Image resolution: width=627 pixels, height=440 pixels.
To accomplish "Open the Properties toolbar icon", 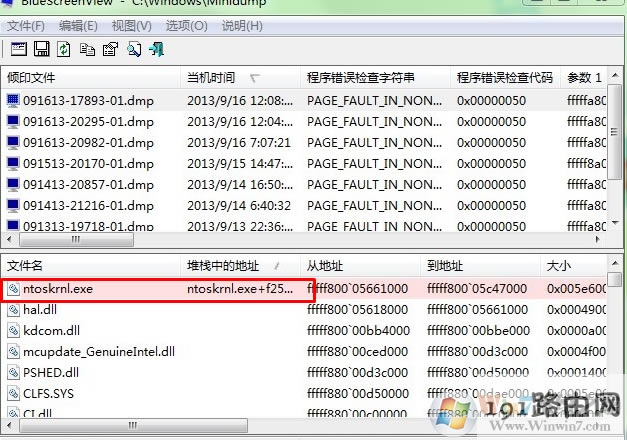I will (x=110, y=49).
